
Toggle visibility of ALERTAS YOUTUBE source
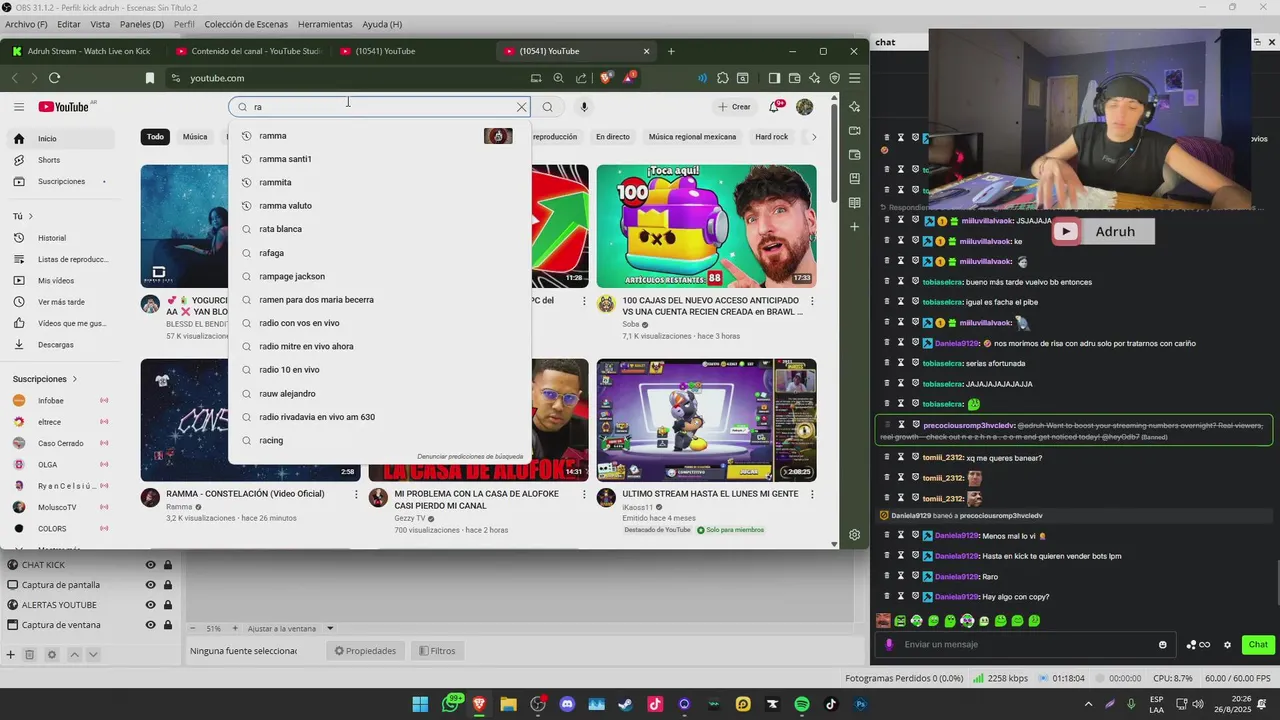point(151,605)
